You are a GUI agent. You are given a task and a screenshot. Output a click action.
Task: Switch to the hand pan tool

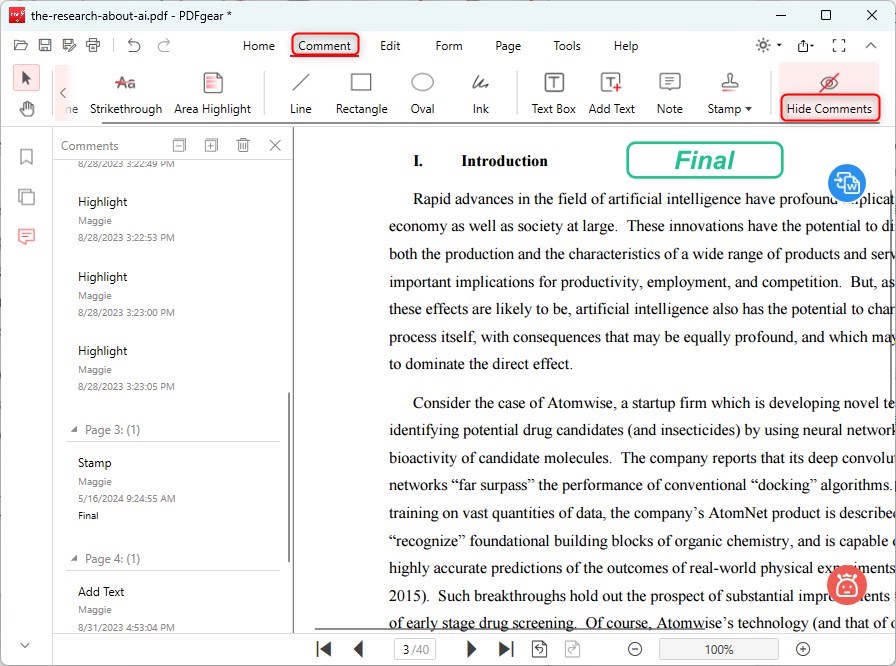tap(27, 109)
